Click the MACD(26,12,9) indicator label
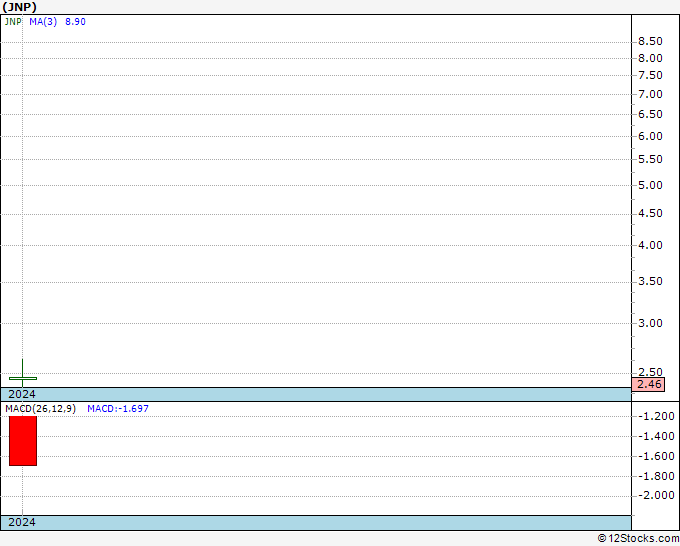 pyautogui.click(x=40, y=409)
